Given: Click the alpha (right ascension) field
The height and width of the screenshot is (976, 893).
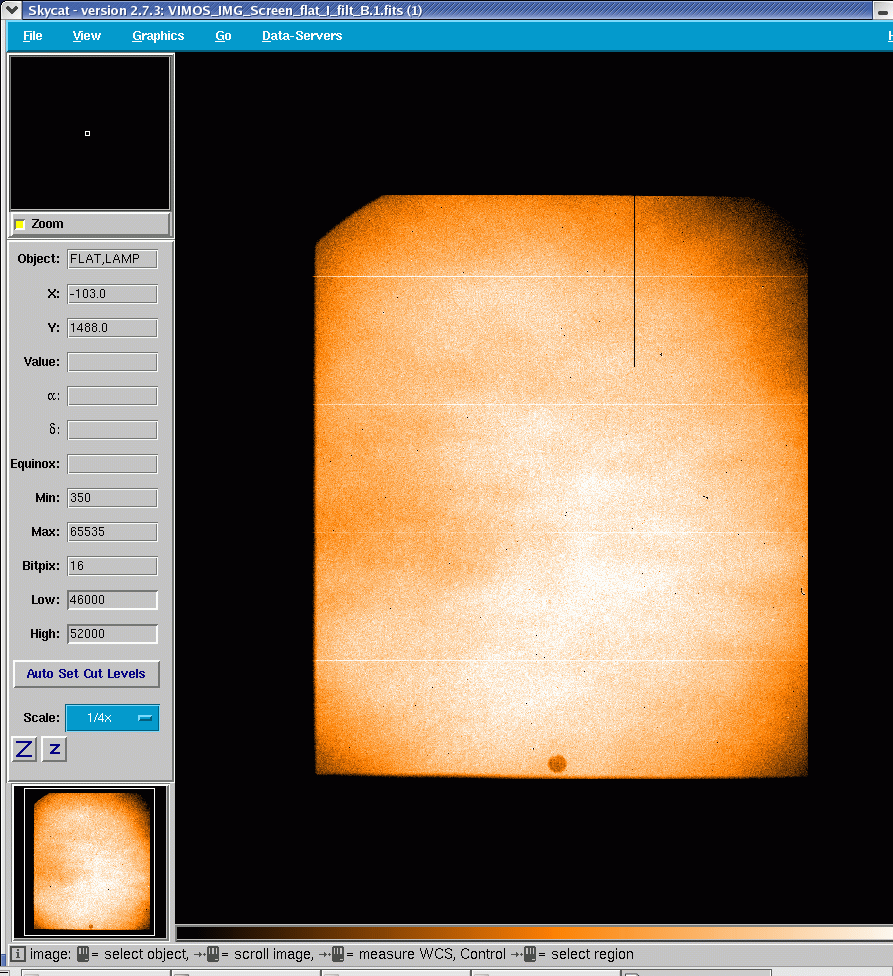Looking at the screenshot, I should [112, 396].
